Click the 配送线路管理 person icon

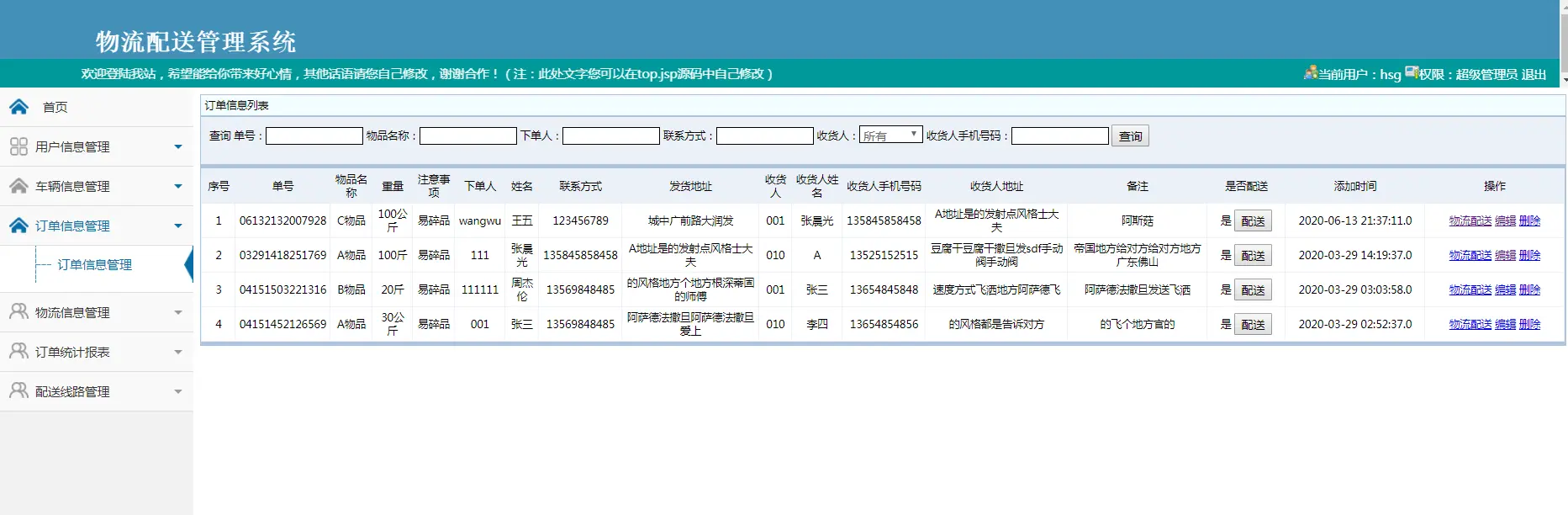point(18,390)
